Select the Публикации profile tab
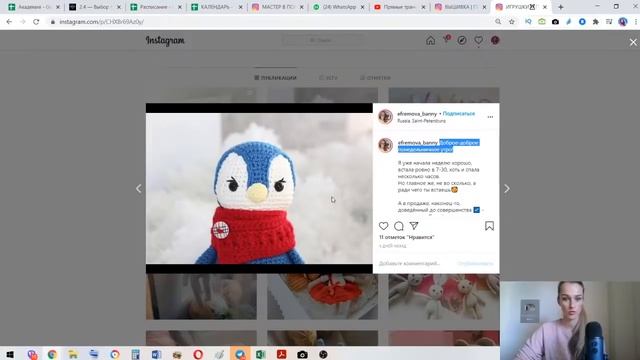 point(275,78)
